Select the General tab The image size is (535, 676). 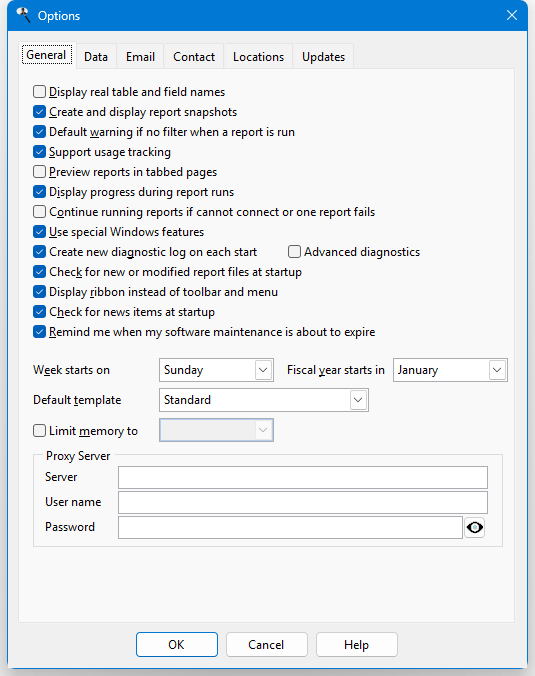47,55
